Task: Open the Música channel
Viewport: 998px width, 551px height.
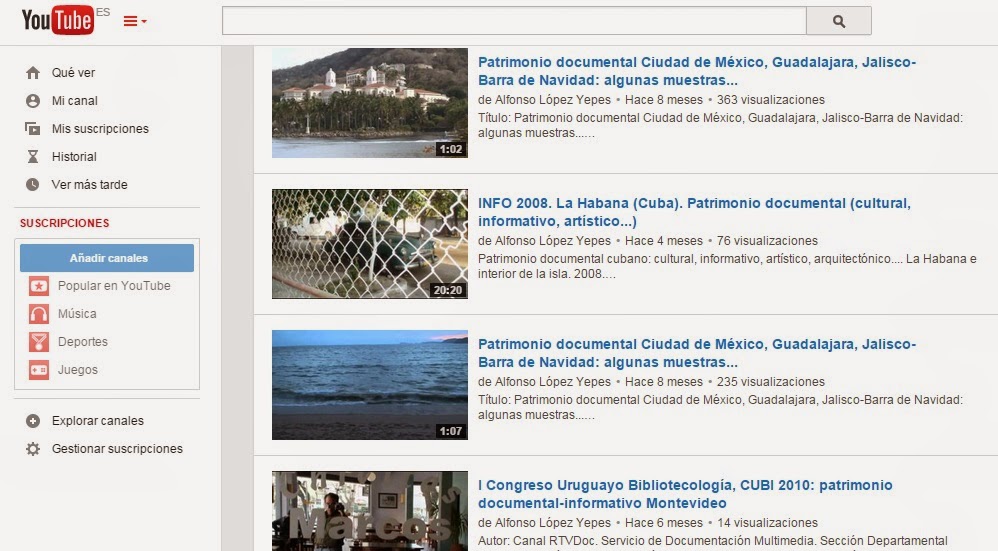Action: tap(77, 314)
